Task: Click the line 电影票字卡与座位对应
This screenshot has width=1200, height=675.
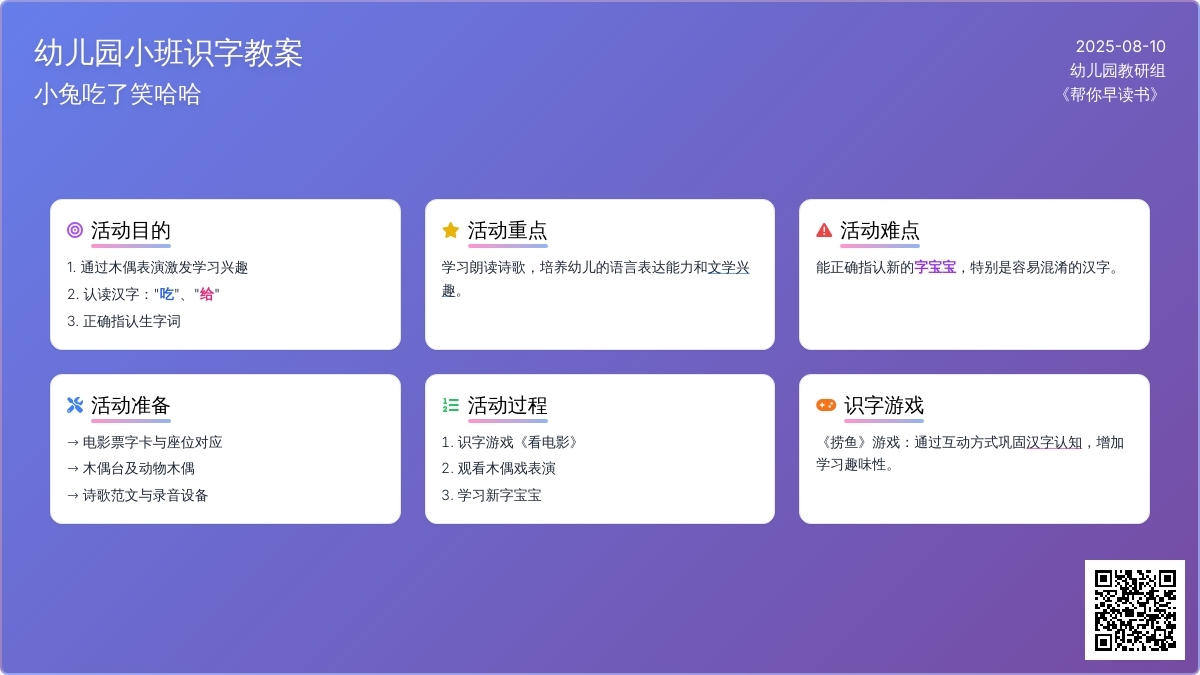Action: click(x=145, y=442)
